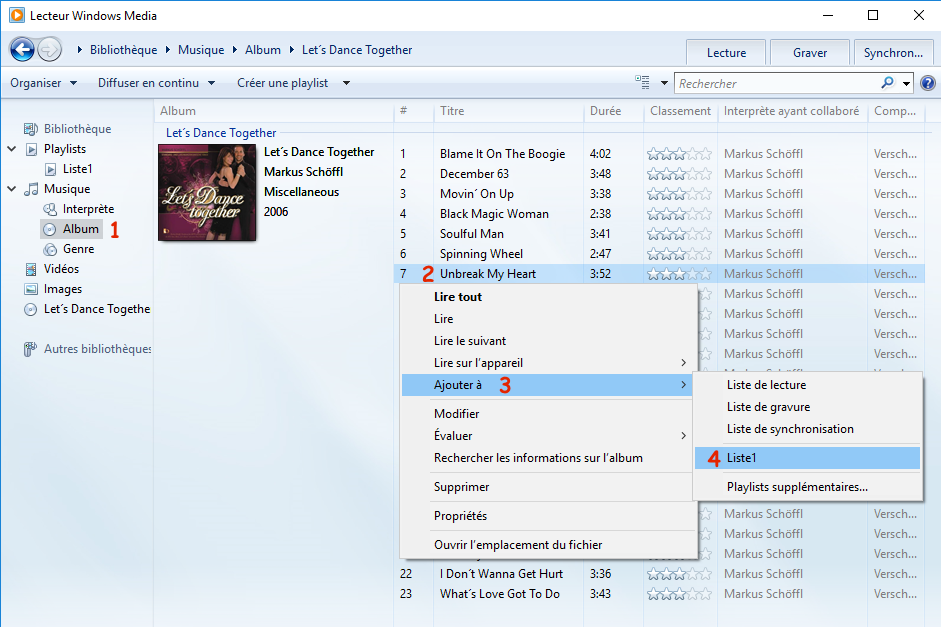Click the Let's Dance Together album cover
The image size is (941, 627).
pos(207,193)
